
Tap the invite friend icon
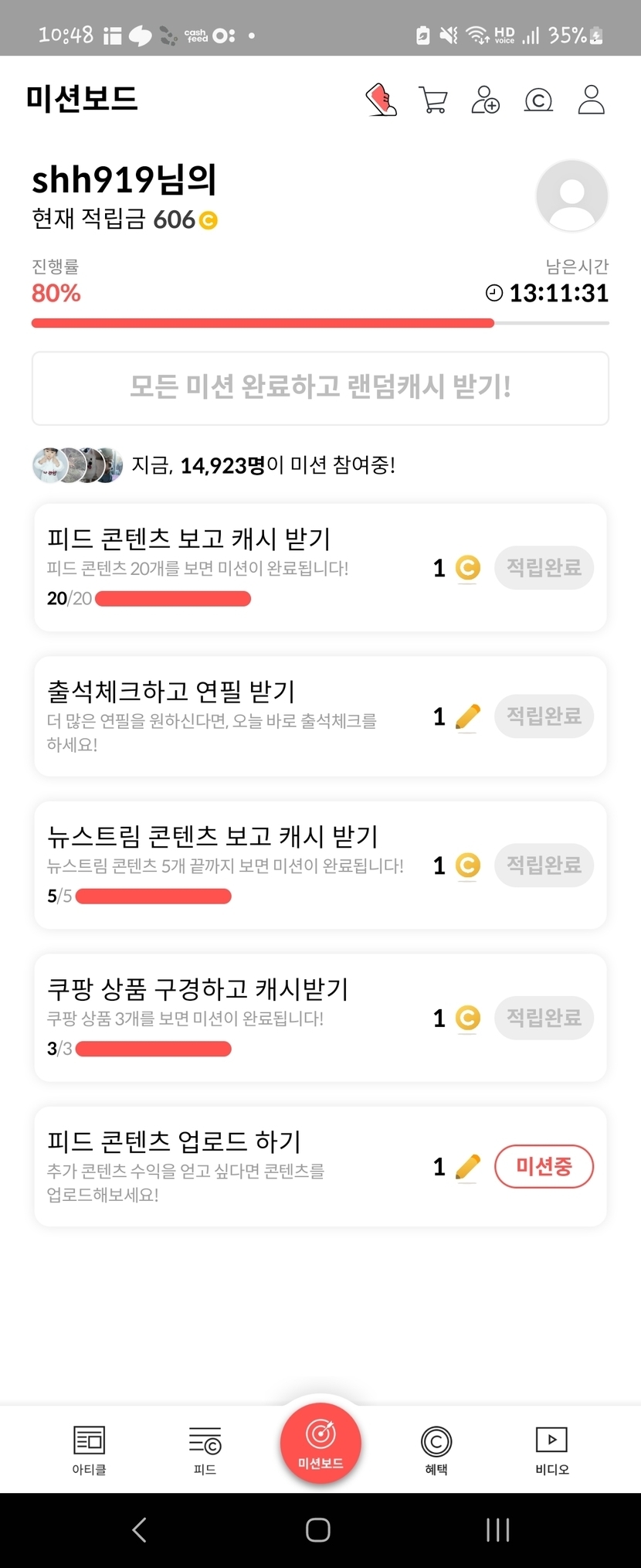point(485,100)
